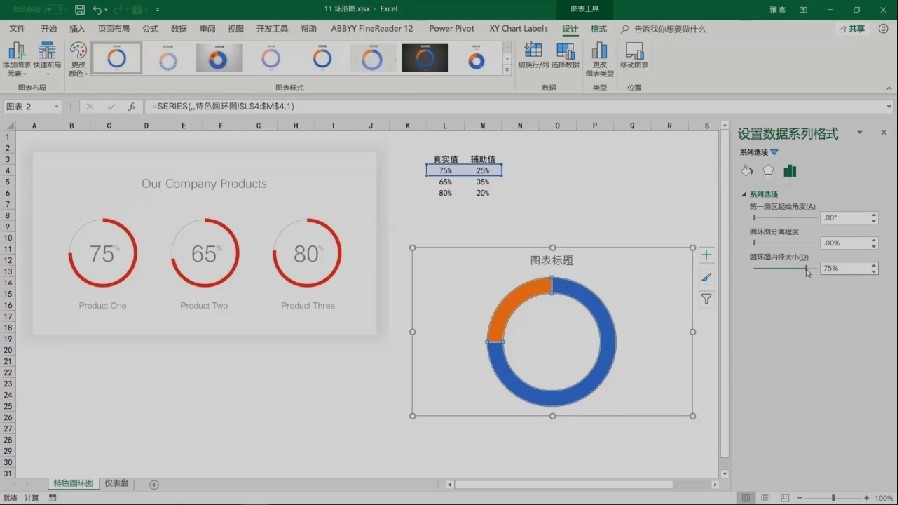The width and height of the screenshot is (898, 505).
Task: Select the Fill & Line bucket icon
Action: coord(747,171)
